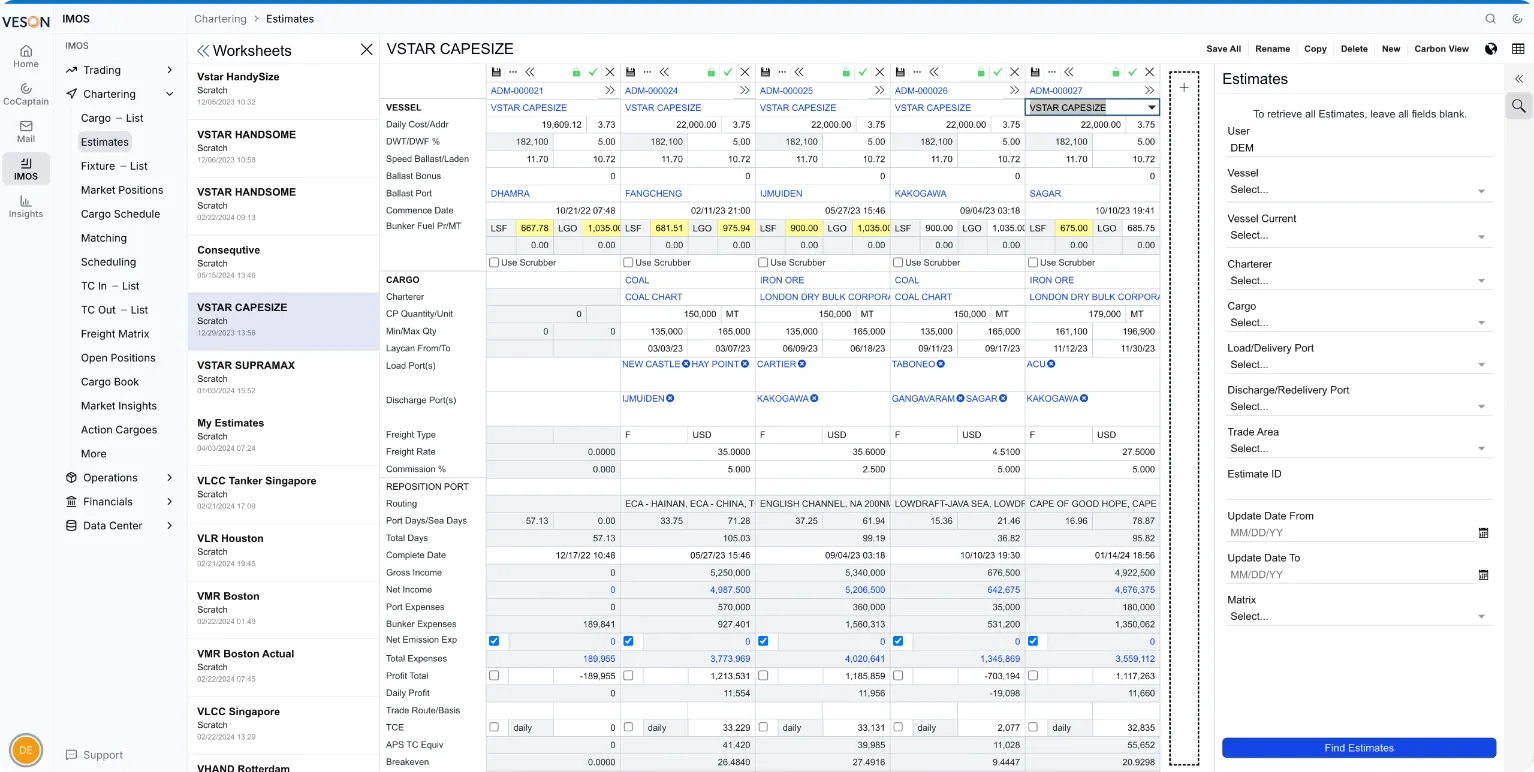
Task: Click the green checkmark on ADM-000025
Action: [x=863, y=72]
